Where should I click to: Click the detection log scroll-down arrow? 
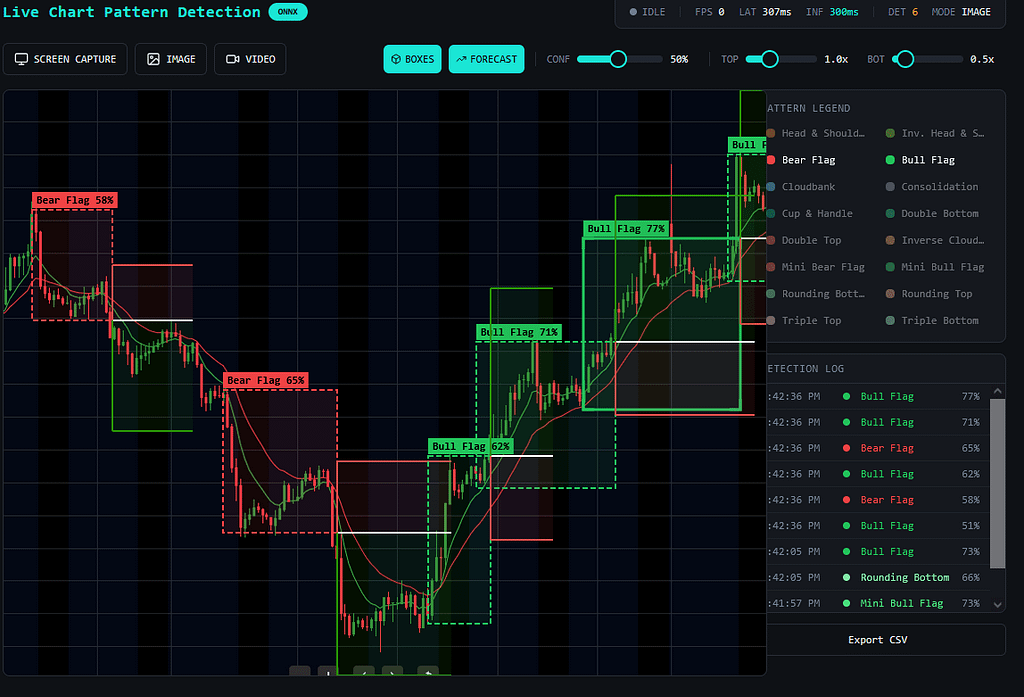pyautogui.click(x=997, y=604)
